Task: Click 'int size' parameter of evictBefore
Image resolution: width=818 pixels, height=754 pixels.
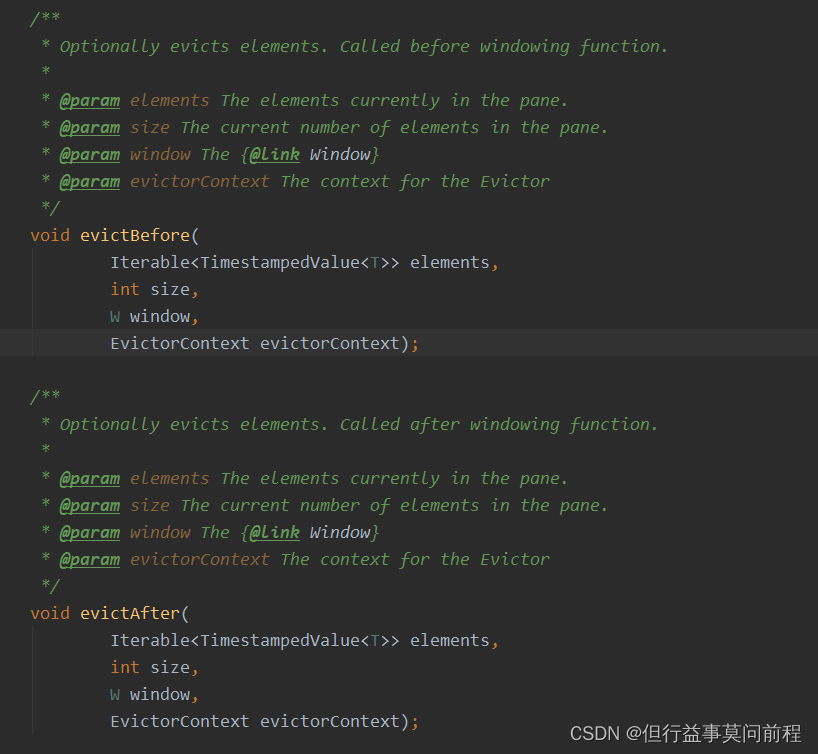Action: click(x=154, y=290)
